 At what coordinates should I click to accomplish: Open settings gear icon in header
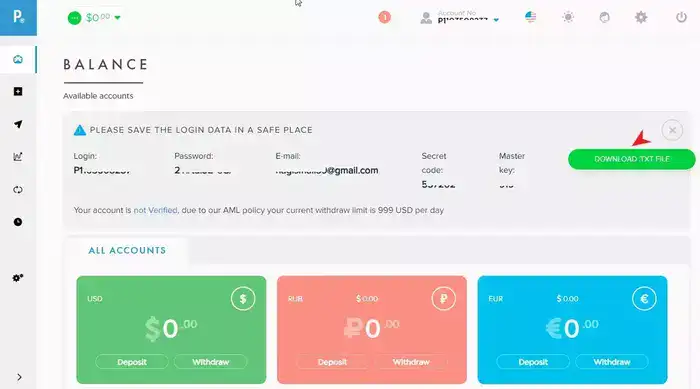[641, 17]
